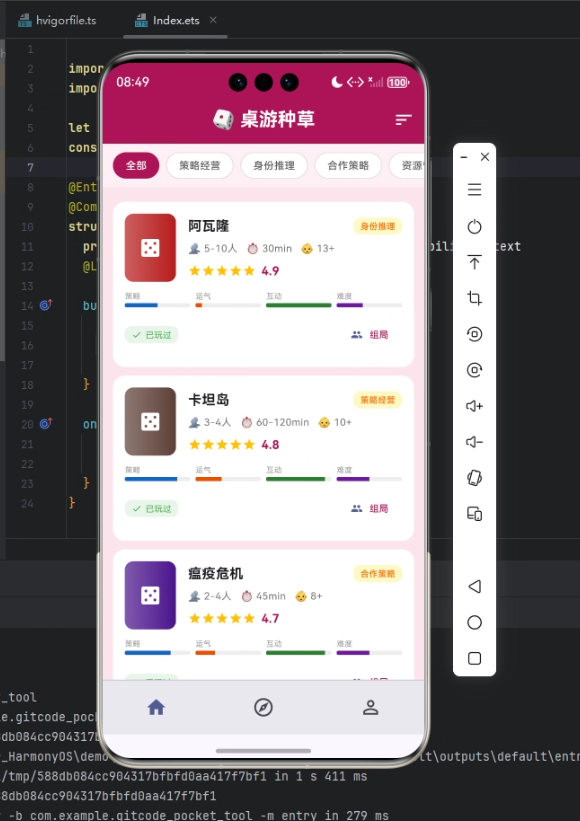
Task: Click the 阿瓦隆 game title
Action: click(209, 226)
